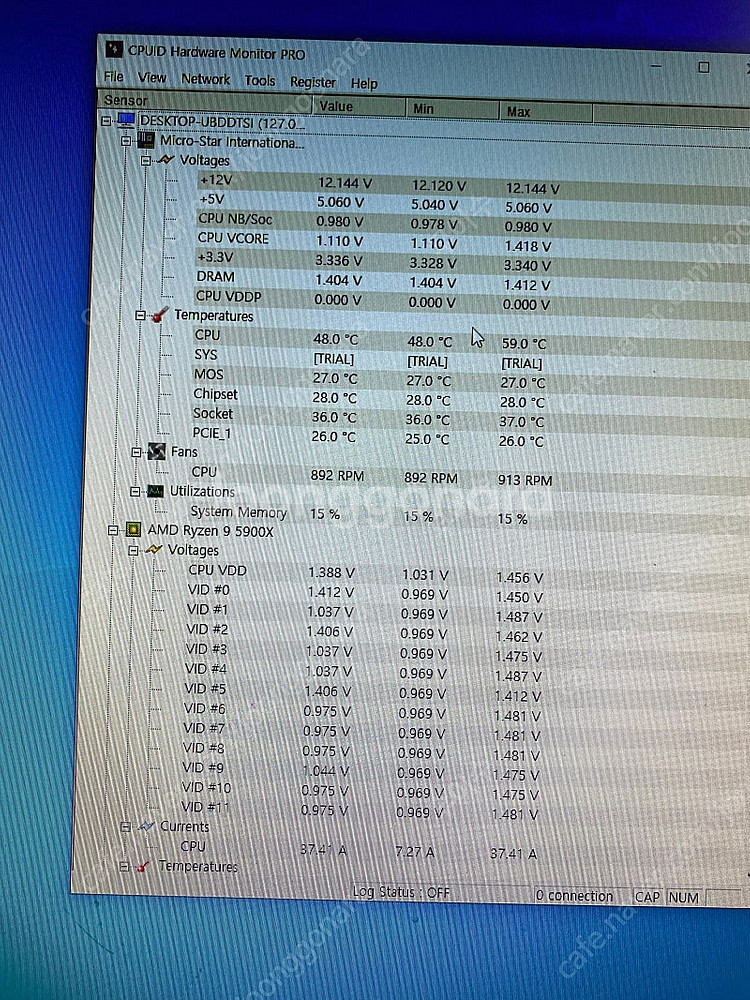Click the Value column header
The width and height of the screenshot is (750, 1000).
tap(358, 106)
